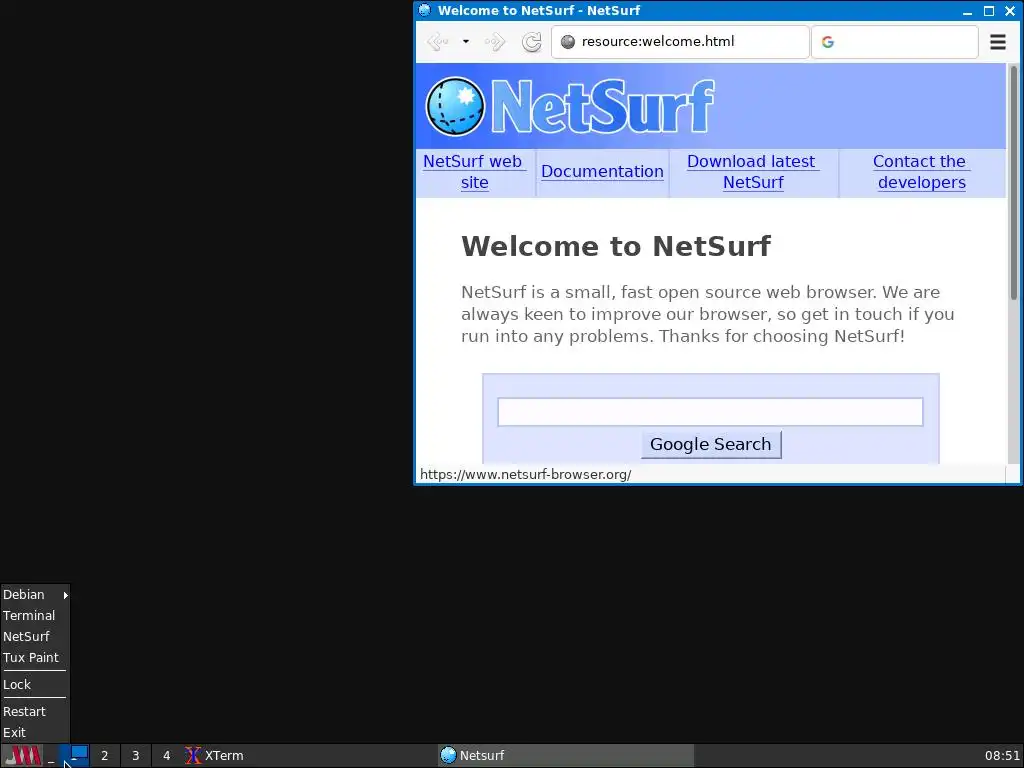The width and height of the screenshot is (1024, 768).
Task: Click the Welcome to NetSurf heading
Action: (616, 246)
